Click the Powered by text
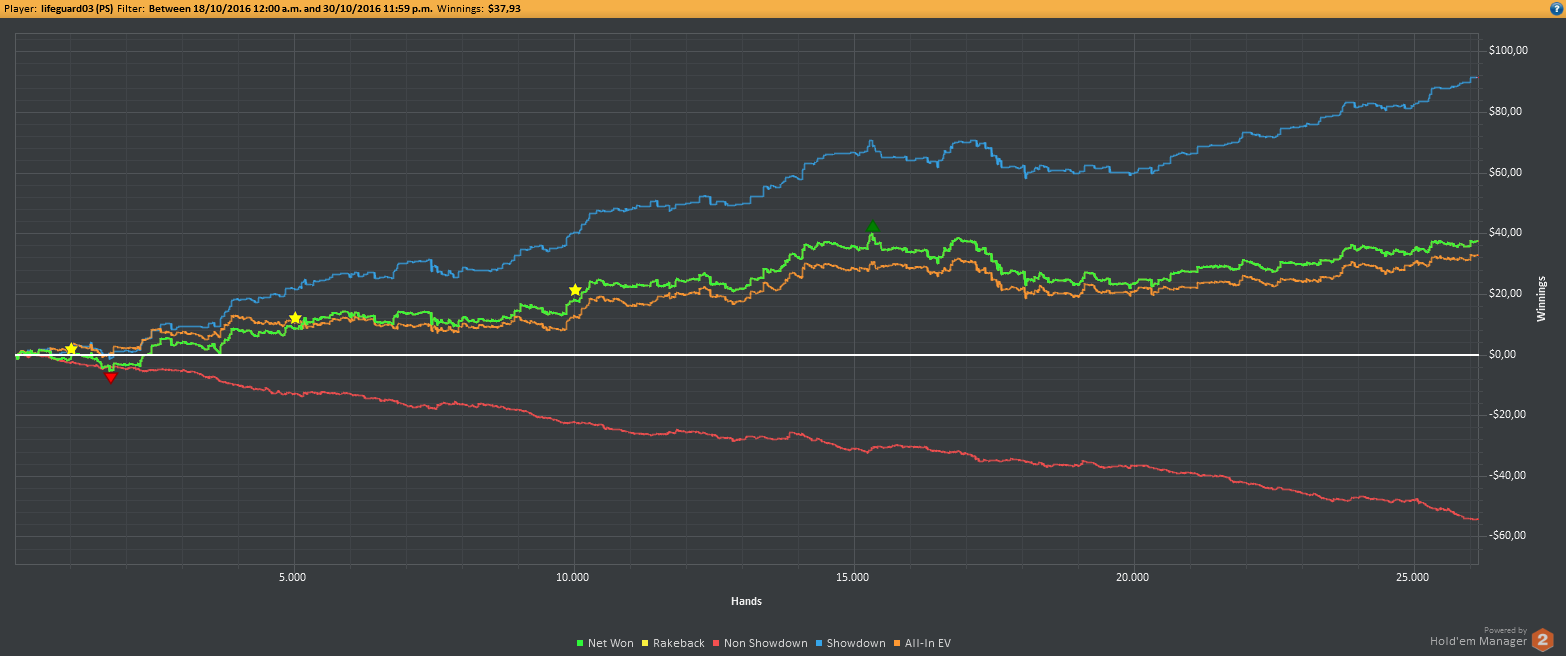This screenshot has width=1566, height=656. click(x=1505, y=630)
